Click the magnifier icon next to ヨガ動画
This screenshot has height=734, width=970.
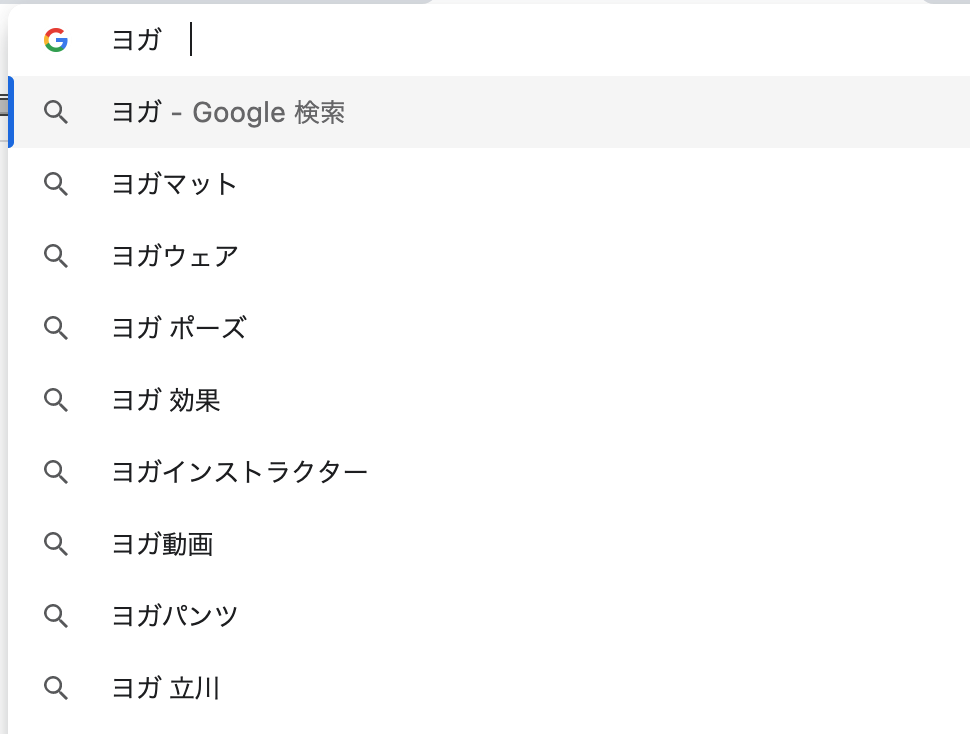tap(56, 544)
